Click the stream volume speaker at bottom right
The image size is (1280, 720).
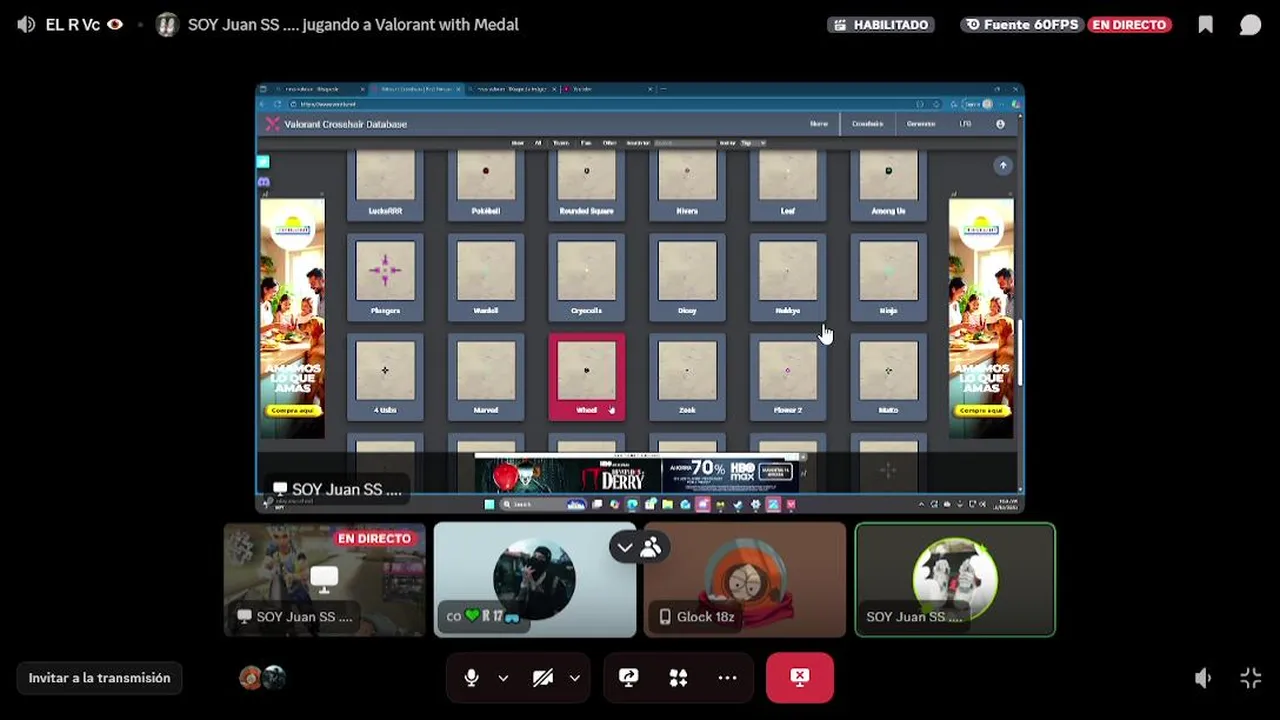1203,678
